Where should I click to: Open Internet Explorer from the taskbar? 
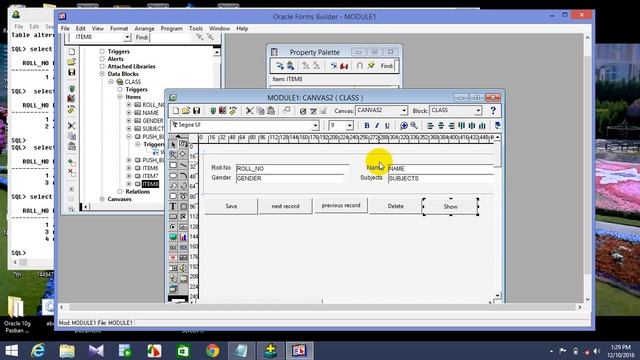pos(38,351)
